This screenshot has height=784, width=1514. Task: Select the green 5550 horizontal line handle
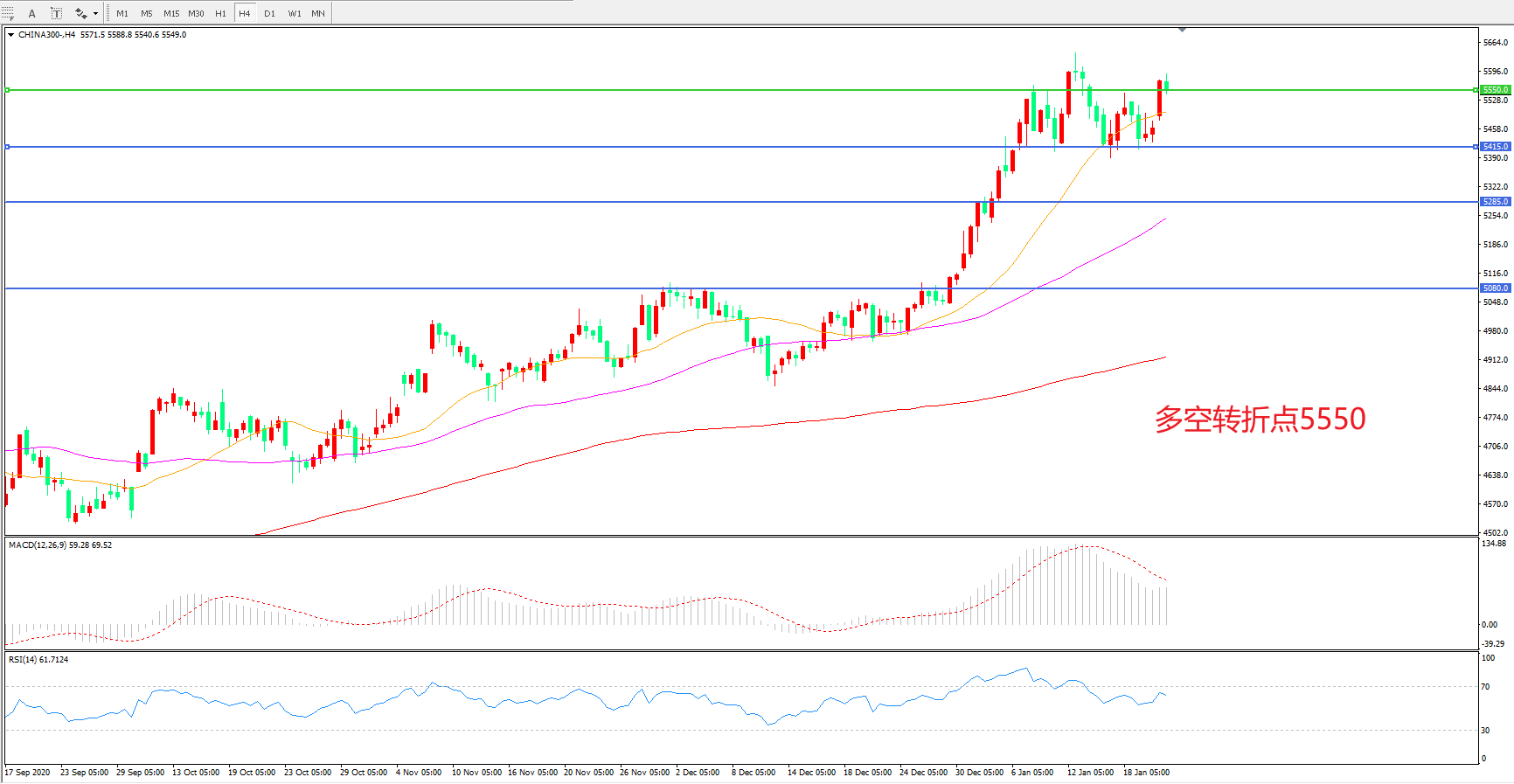pyautogui.click(x=8, y=90)
